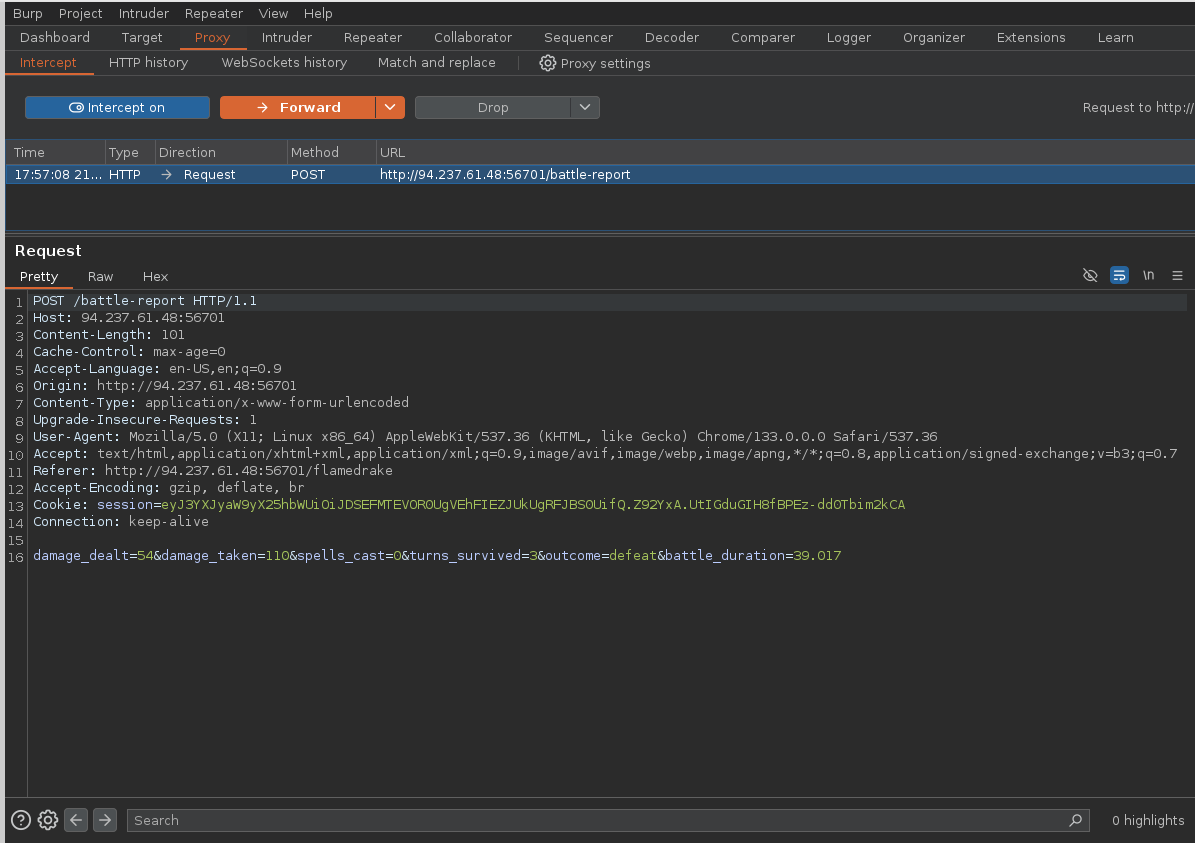Go to previous search match arrow
The height and width of the screenshot is (843, 1195).
(76, 820)
